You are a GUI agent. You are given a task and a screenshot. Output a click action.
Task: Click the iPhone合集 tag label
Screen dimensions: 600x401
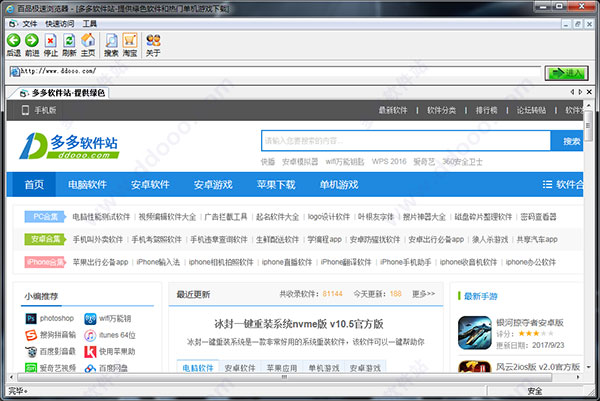[x=45, y=262]
